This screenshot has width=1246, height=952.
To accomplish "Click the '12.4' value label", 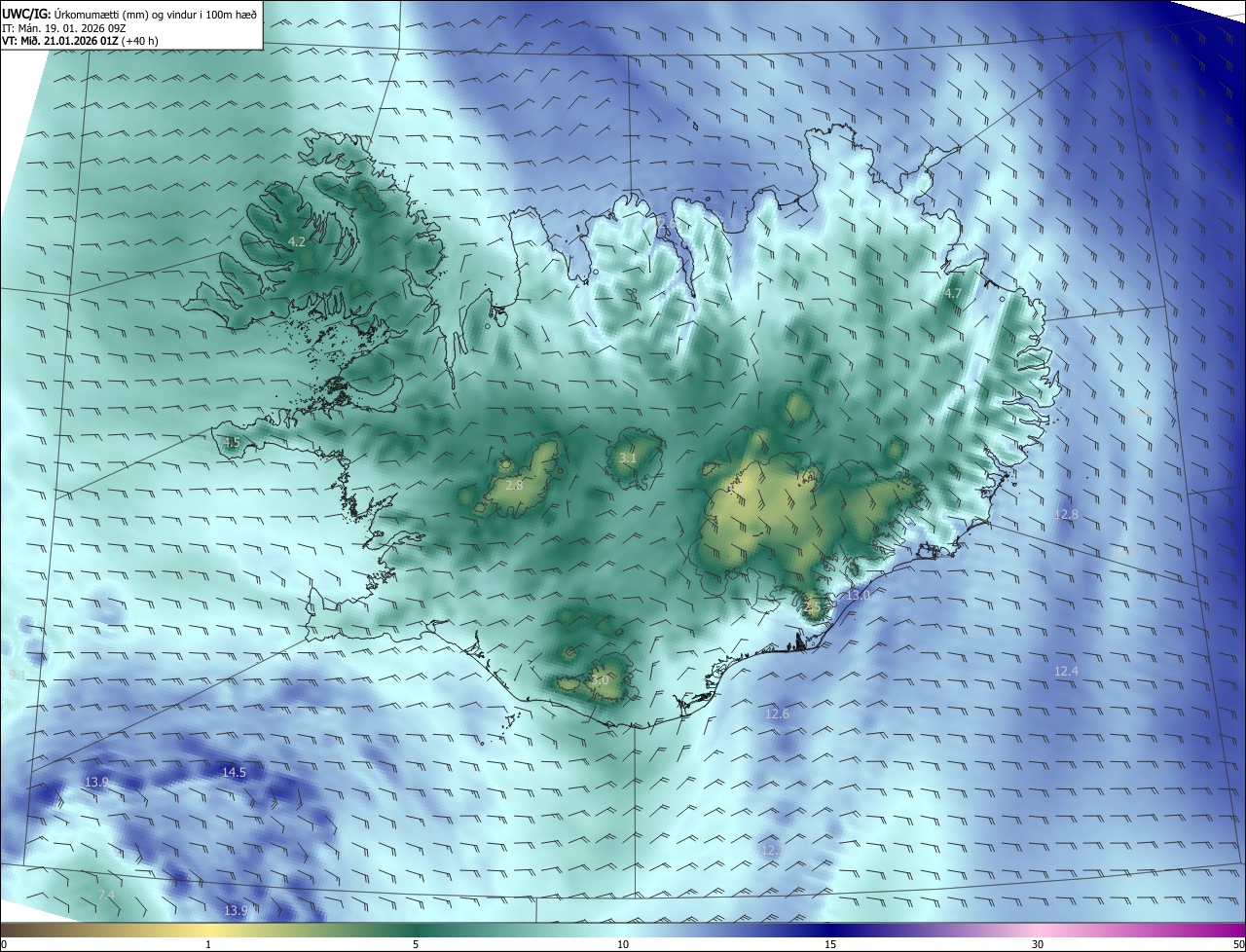I will [x=1067, y=671].
